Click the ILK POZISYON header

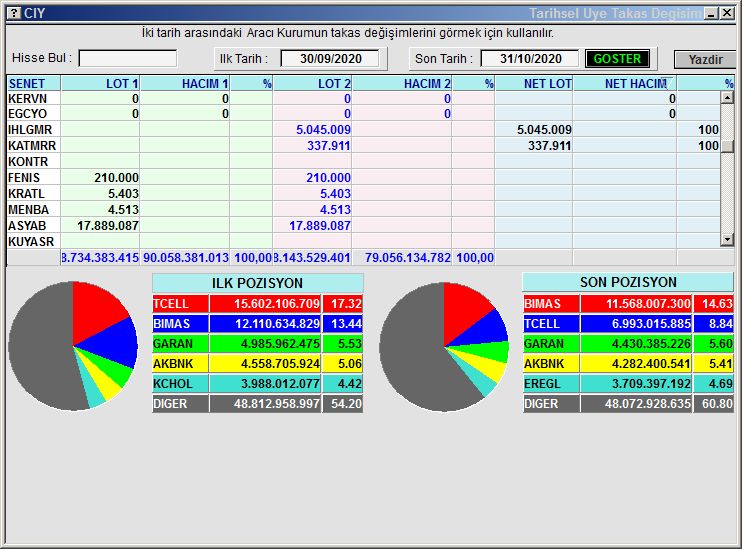(257, 283)
